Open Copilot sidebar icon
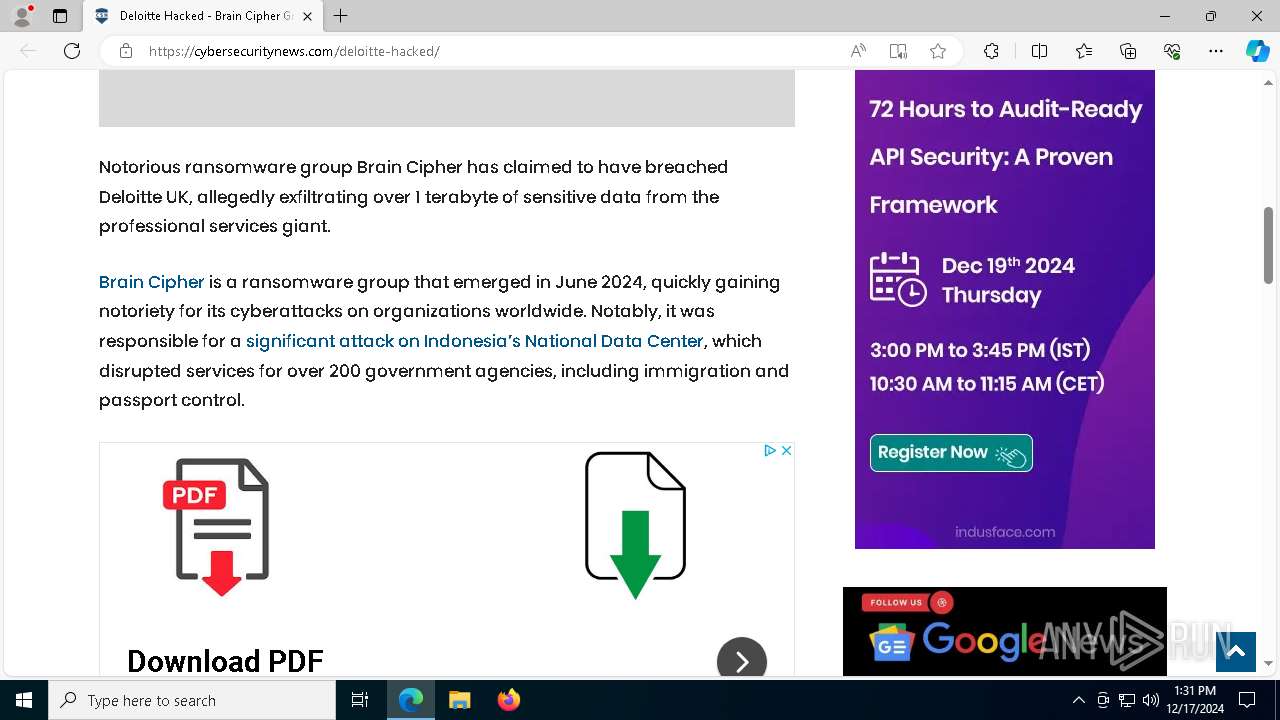Viewport: 1280px width, 720px height. point(1257,51)
